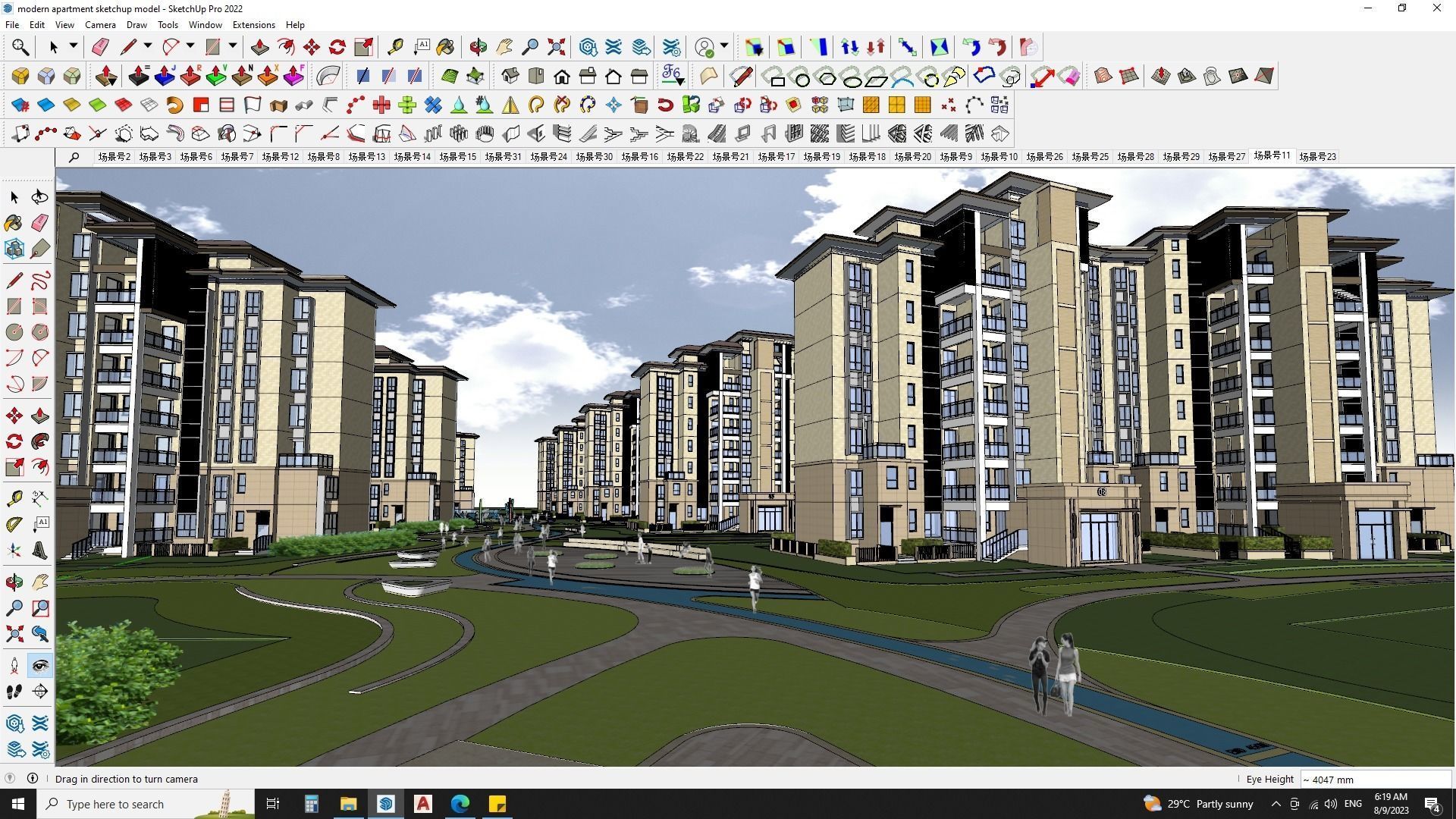1456x819 pixels.
Task: Pick the Rotate tool in top toolbar
Action: point(337,47)
